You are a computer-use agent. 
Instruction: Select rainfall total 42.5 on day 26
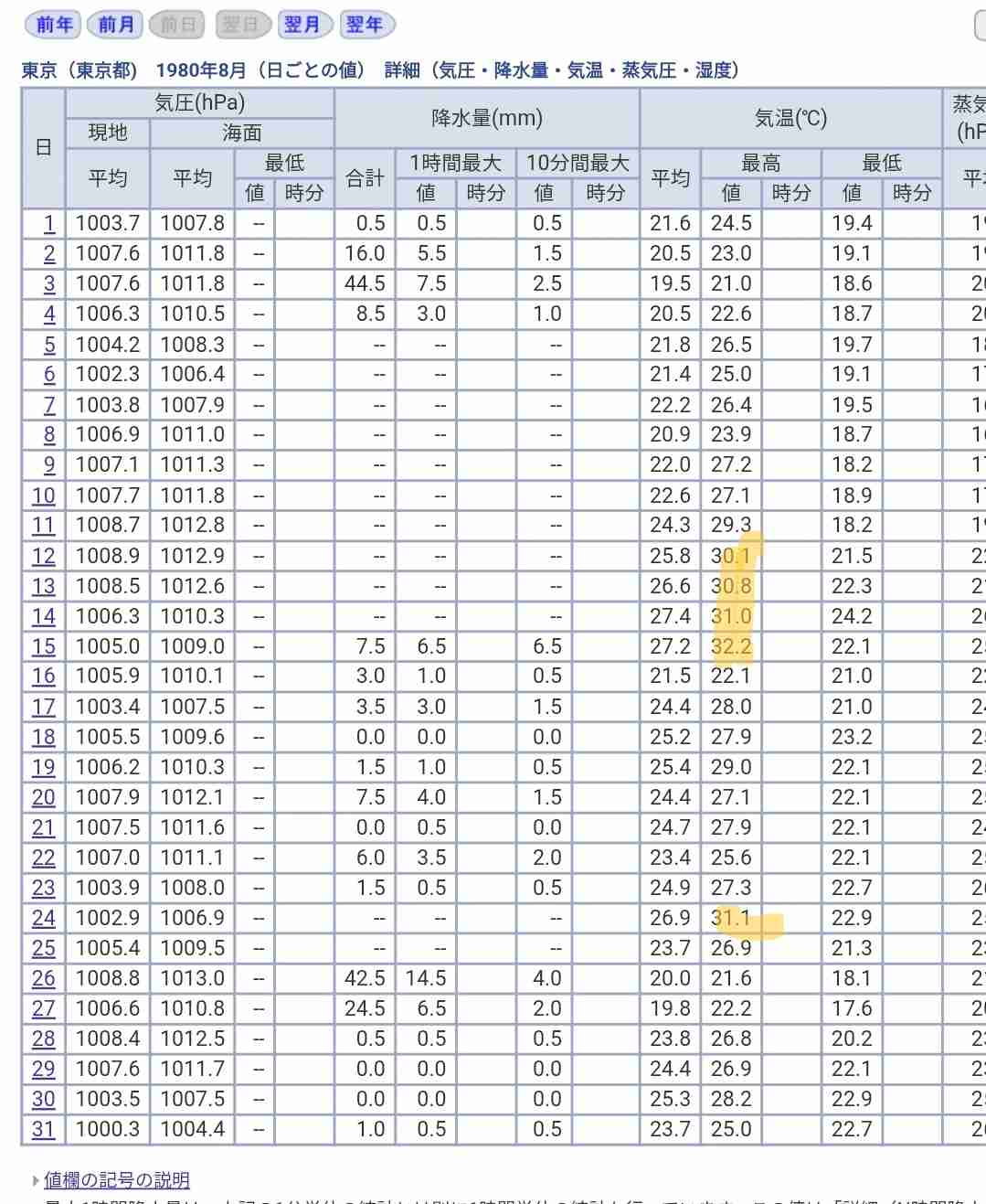point(365,978)
